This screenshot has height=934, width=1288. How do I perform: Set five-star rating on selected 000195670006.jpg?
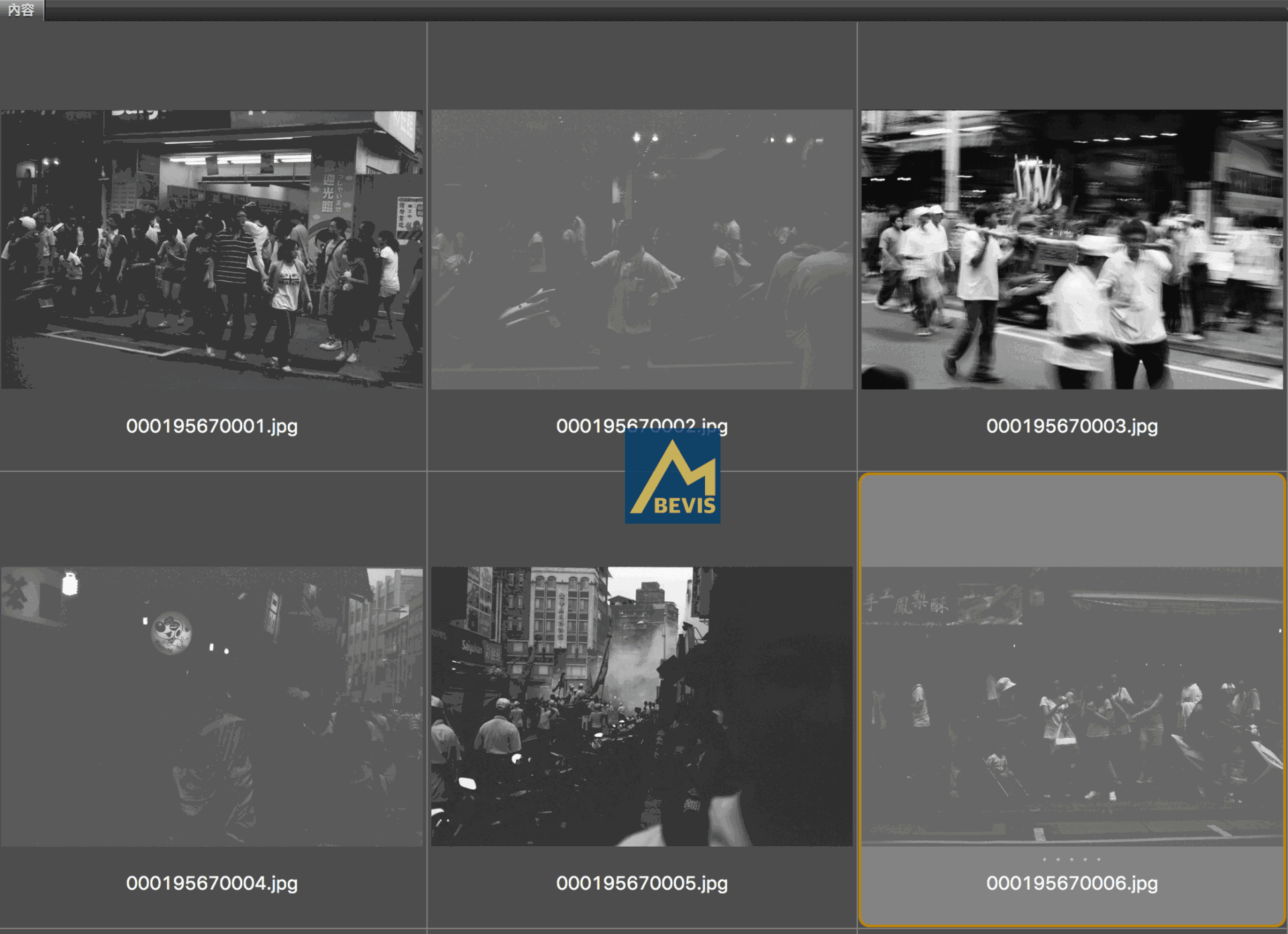(1098, 859)
